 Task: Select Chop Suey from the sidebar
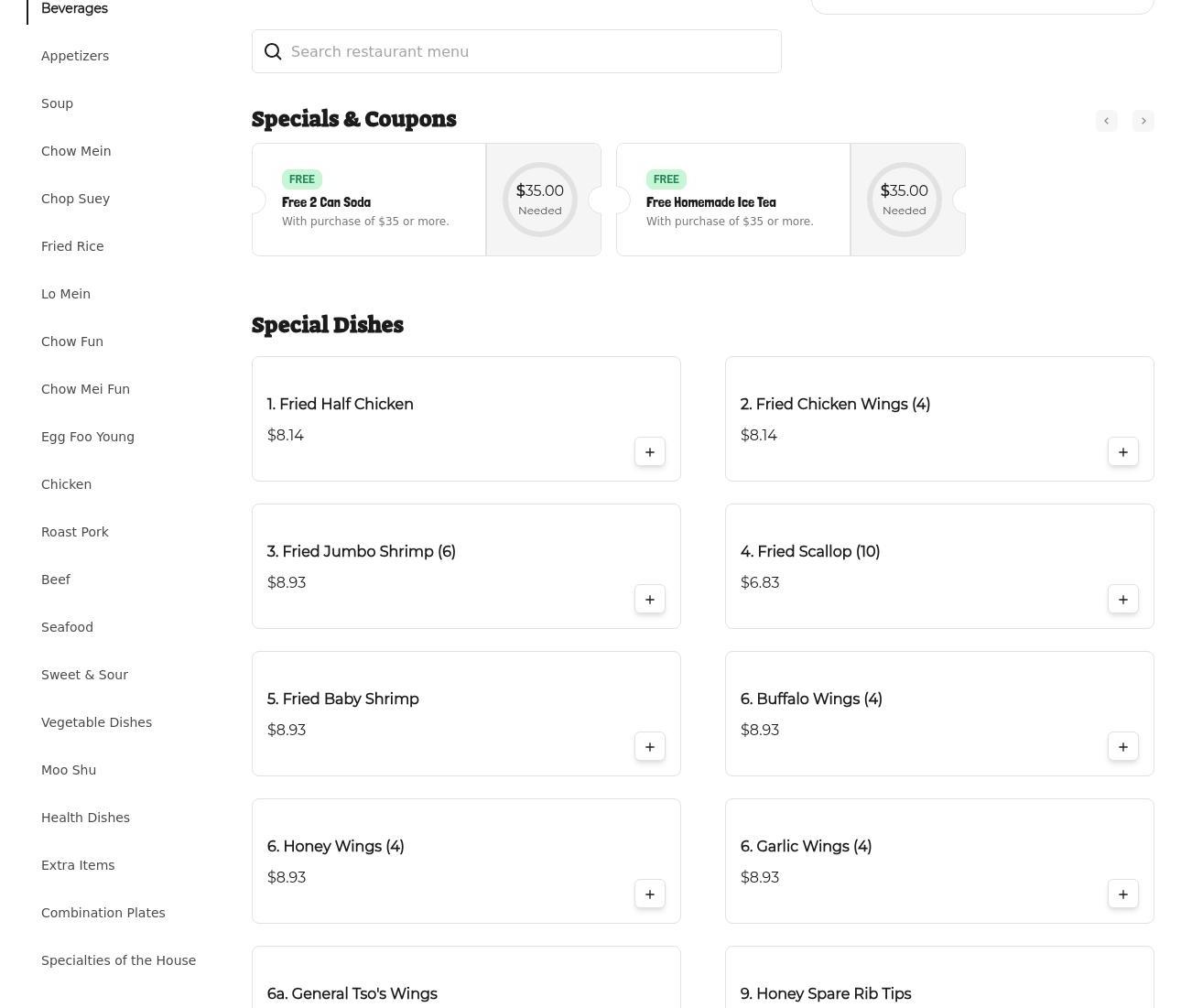(75, 199)
